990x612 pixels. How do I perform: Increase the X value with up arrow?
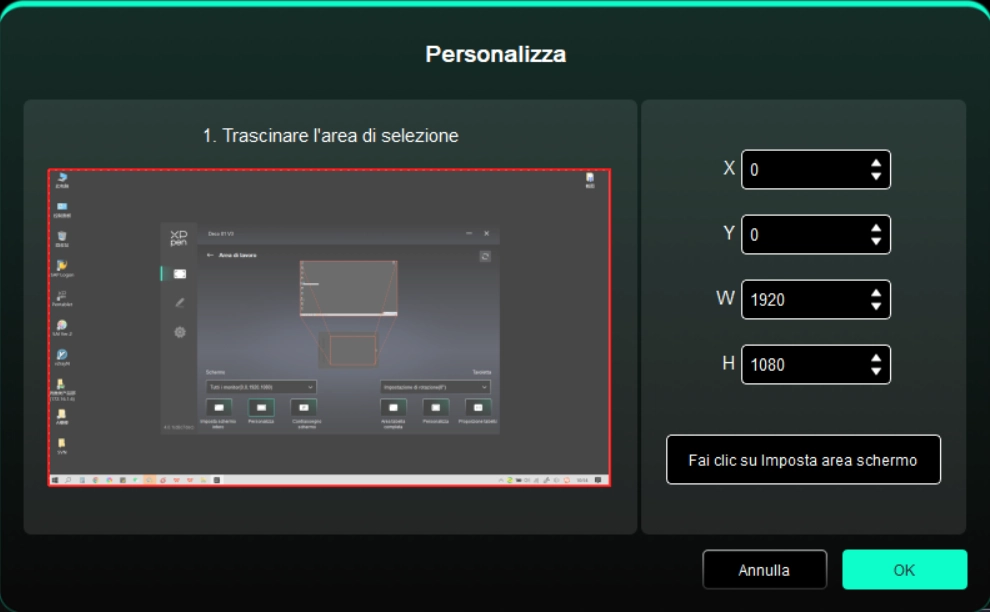coord(876,163)
